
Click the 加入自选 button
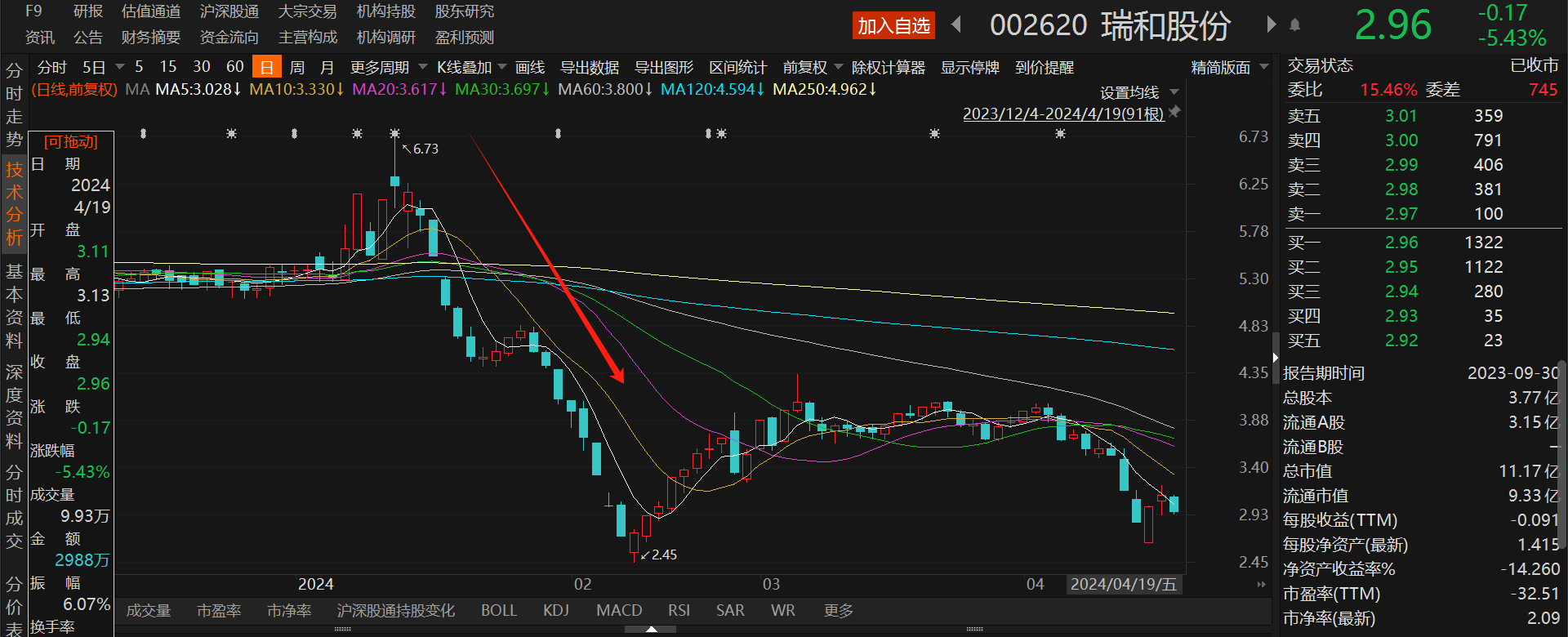coord(893,26)
